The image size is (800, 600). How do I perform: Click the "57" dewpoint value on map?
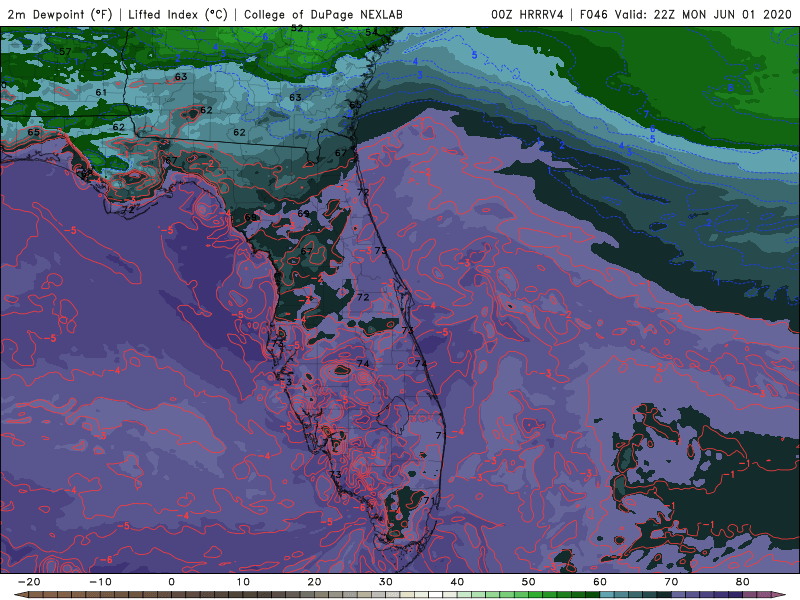click(65, 52)
